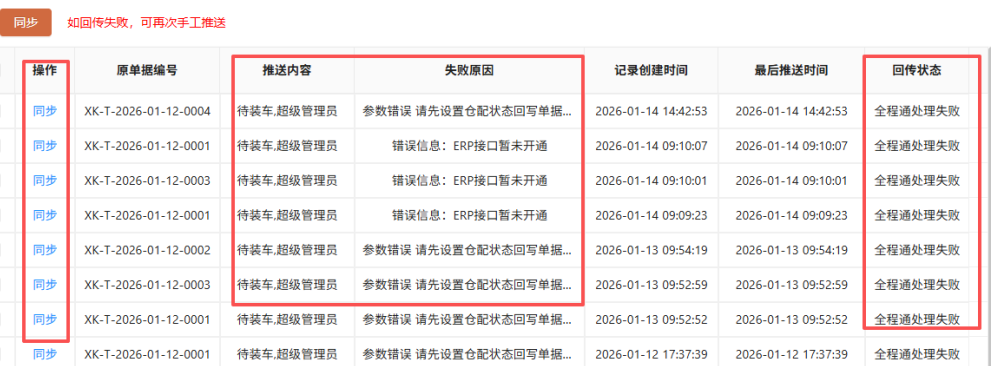991x366 pixels.
Task: Click 记录创建时间 value 2026-01-13 09:52:52
Action: [651, 320]
